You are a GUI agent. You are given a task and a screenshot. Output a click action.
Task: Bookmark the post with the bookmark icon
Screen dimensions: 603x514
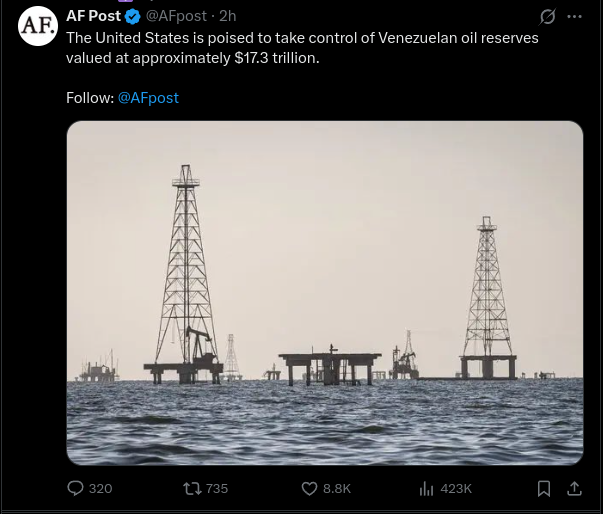pos(544,488)
